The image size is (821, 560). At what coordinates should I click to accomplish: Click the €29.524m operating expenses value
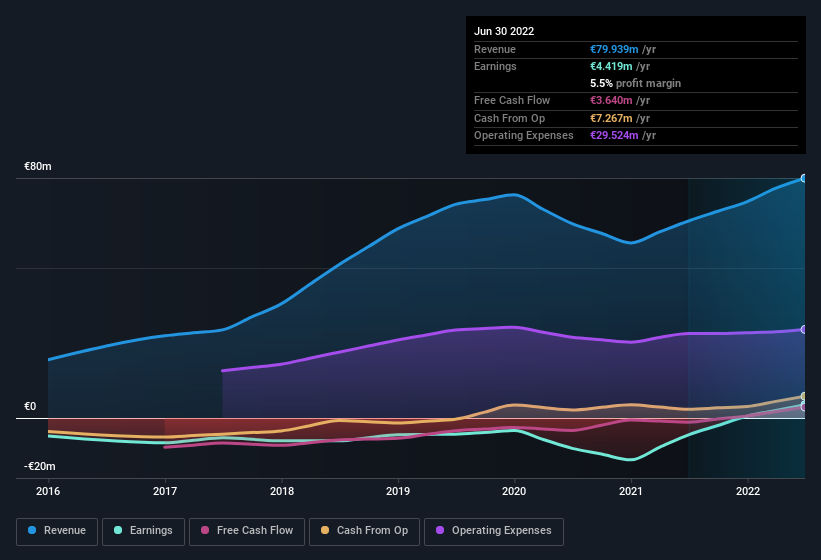click(614, 135)
